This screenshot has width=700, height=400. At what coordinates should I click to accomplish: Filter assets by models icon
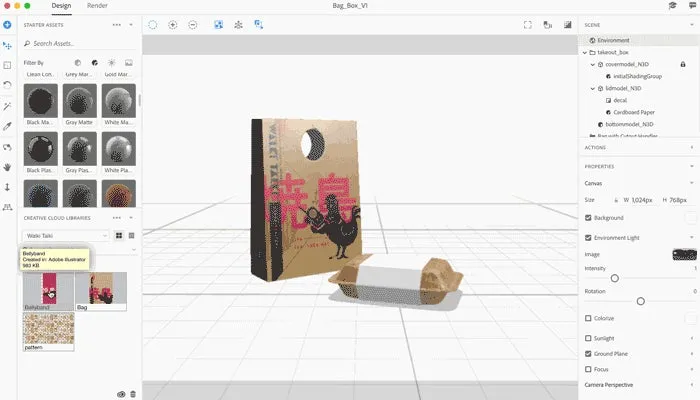(x=78, y=63)
